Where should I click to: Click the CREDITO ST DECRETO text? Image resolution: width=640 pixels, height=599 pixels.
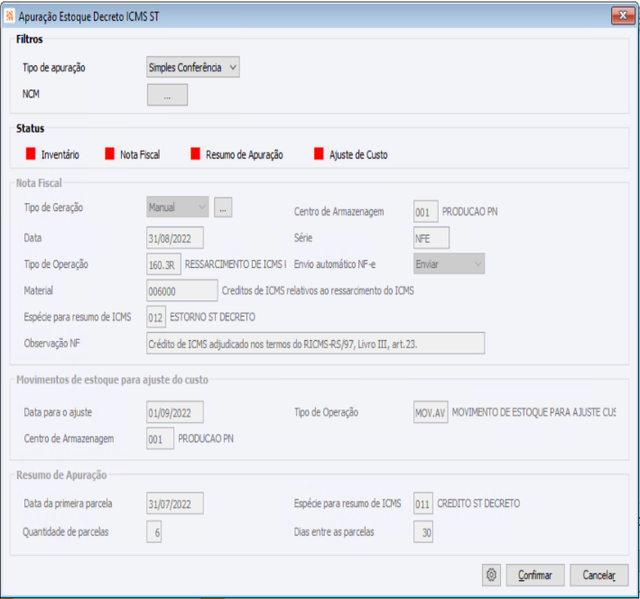pyautogui.click(x=478, y=504)
